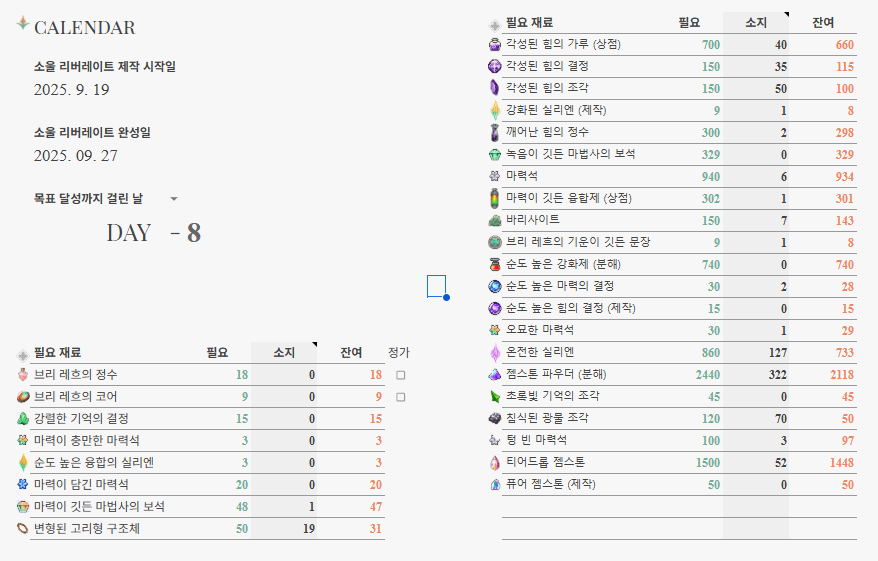Click the 오묘한 마력석 icon
878x561 pixels.
point(494,330)
